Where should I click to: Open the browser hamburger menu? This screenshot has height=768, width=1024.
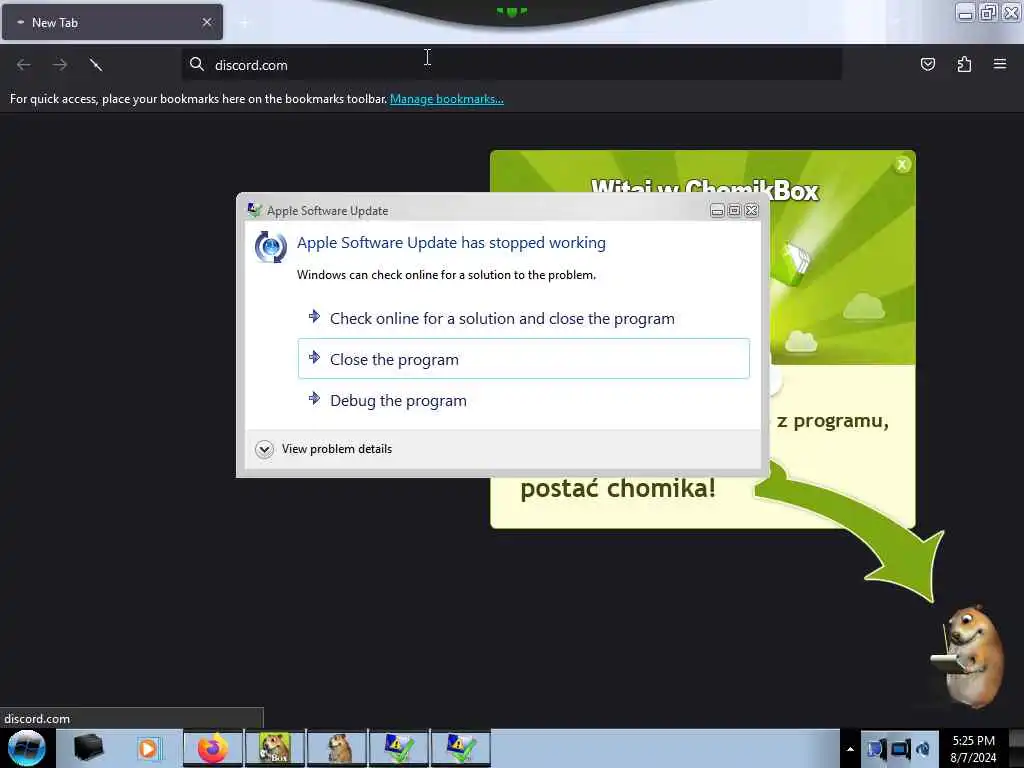(x=1000, y=64)
